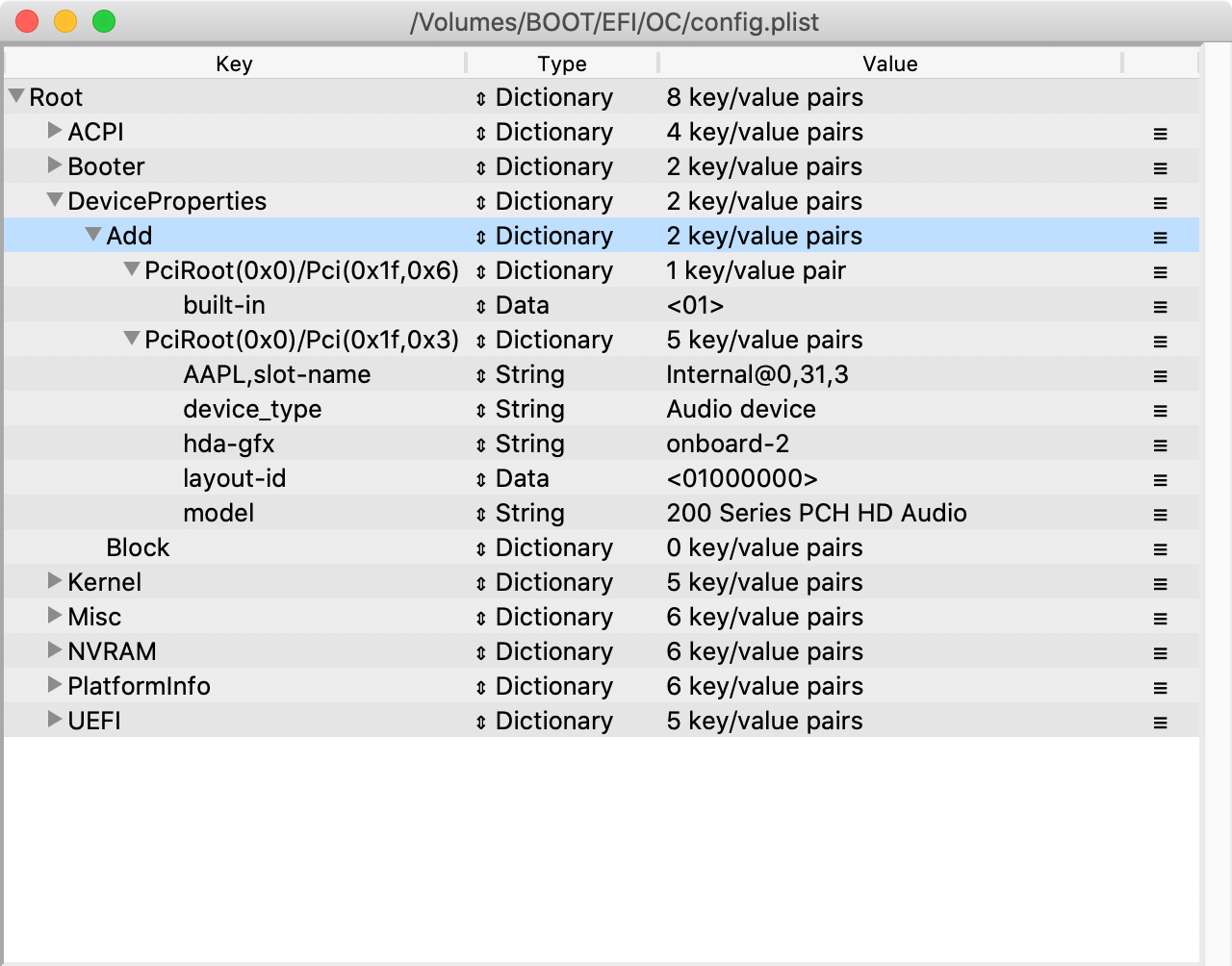Click the handle icon on the UEFI row
The image size is (1232, 966).
pyautogui.click(x=1160, y=723)
